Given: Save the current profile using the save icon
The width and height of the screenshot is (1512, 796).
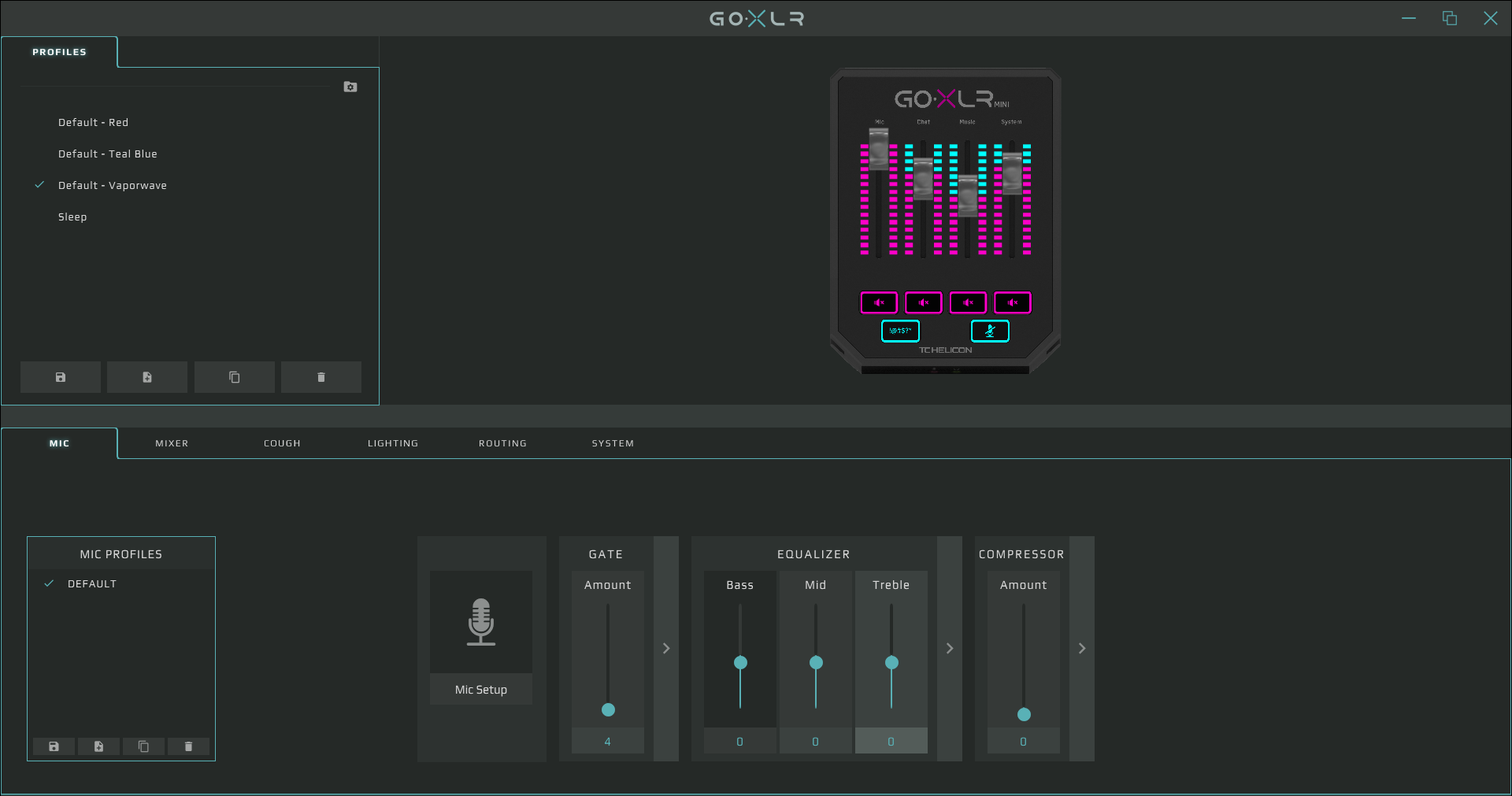Looking at the screenshot, I should point(61,377).
